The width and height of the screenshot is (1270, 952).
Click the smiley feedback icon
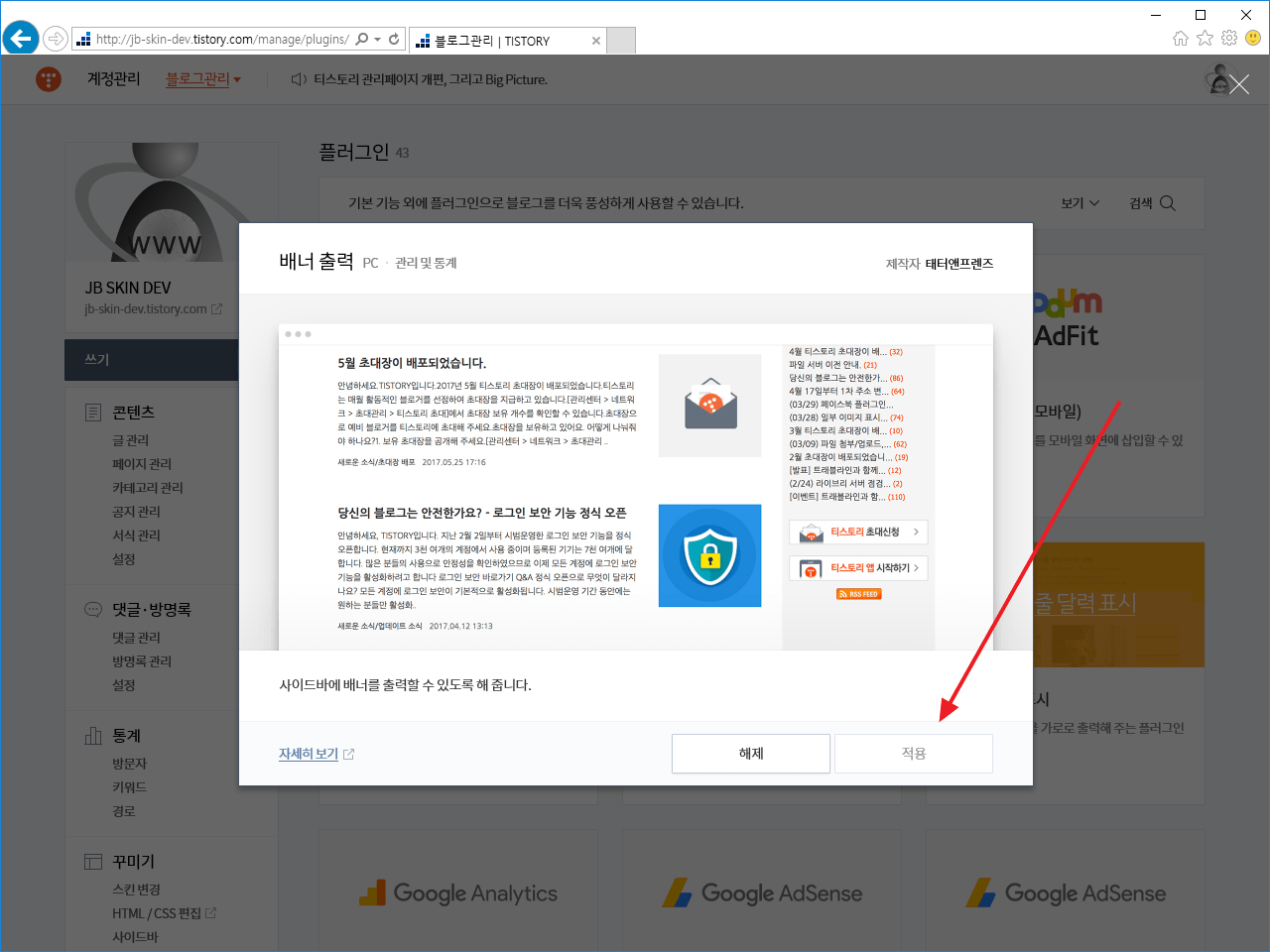pyautogui.click(x=1253, y=38)
